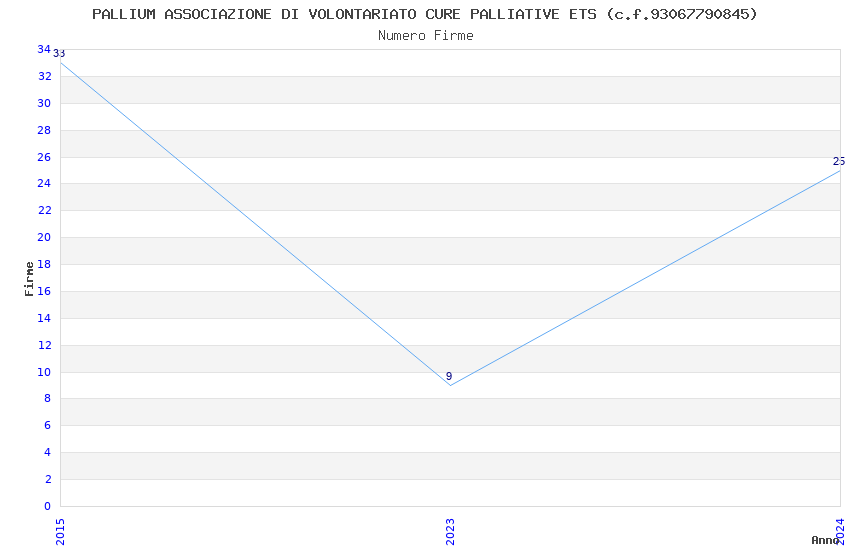Click the x-axis year label 2024
Viewport: 850px width, 550px height.
[x=840, y=531]
